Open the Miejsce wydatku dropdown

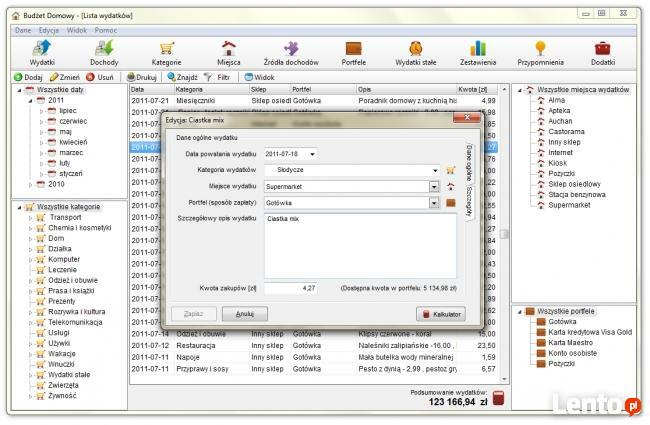(434, 186)
